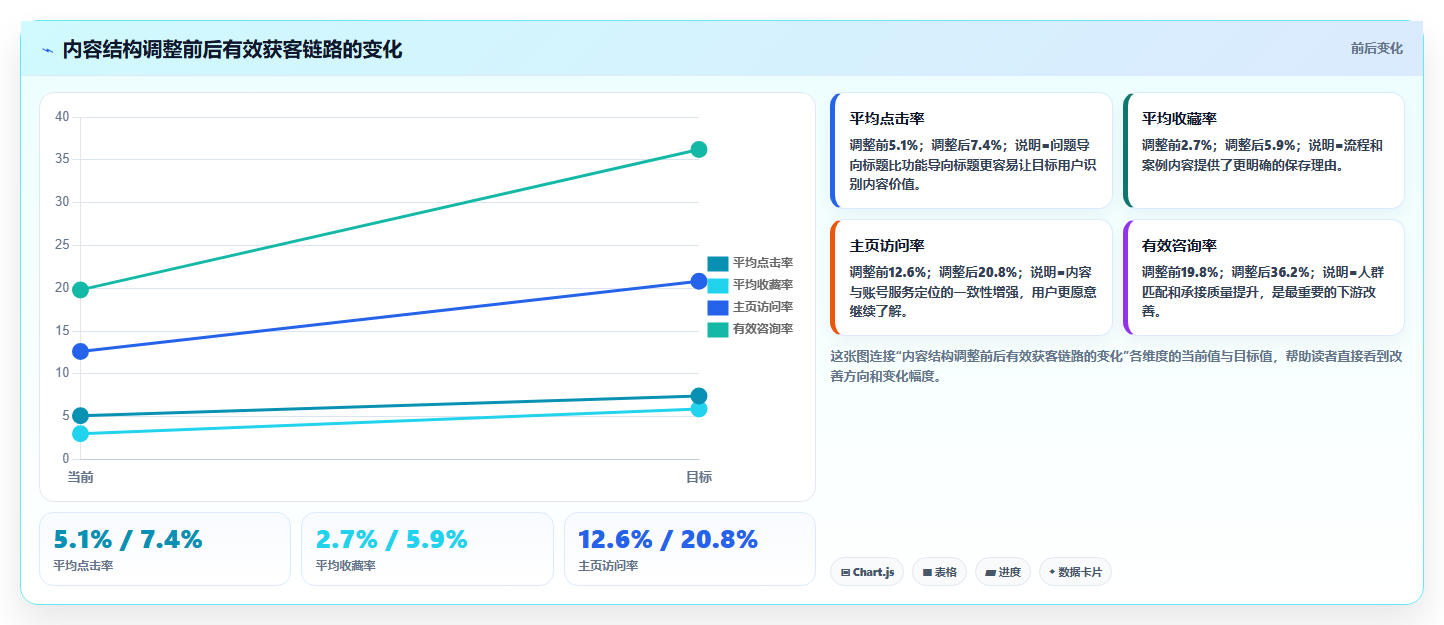The width and height of the screenshot is (1444, 625).
Task: Click 有效咨询率 data point at 当前
Action: click(x=81, y=290)
